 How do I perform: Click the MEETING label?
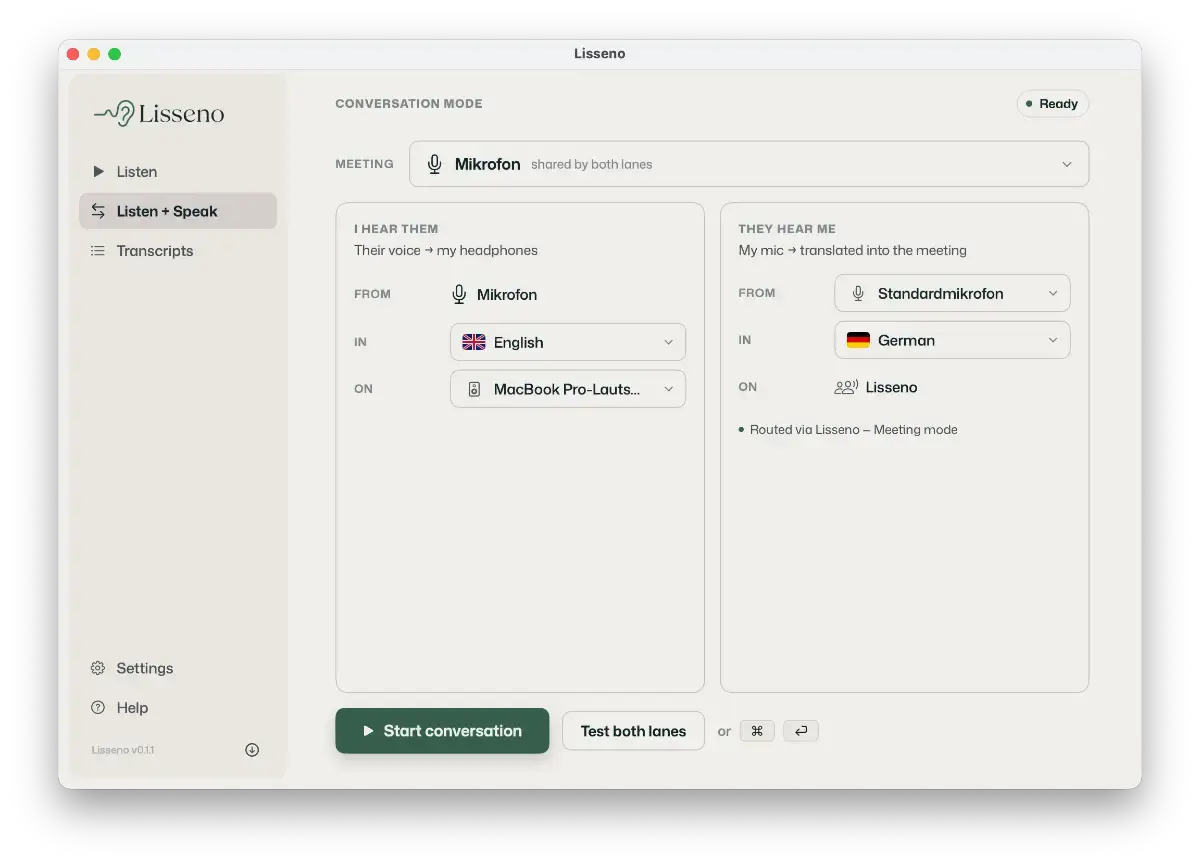(364, 164)
